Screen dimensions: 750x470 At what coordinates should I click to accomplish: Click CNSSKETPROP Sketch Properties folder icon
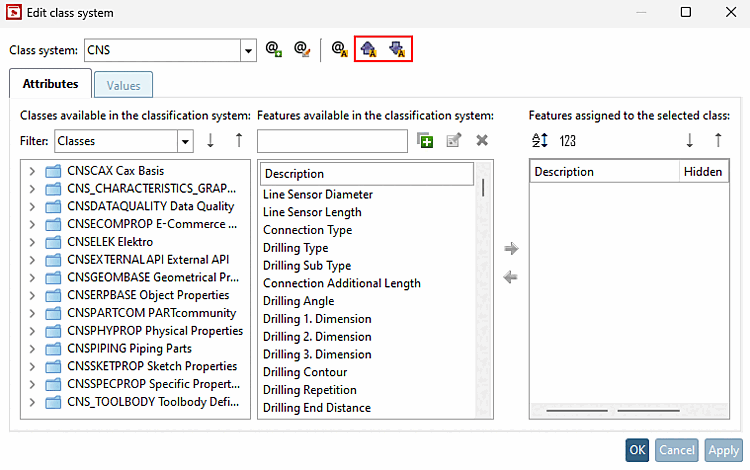(53, 367)
